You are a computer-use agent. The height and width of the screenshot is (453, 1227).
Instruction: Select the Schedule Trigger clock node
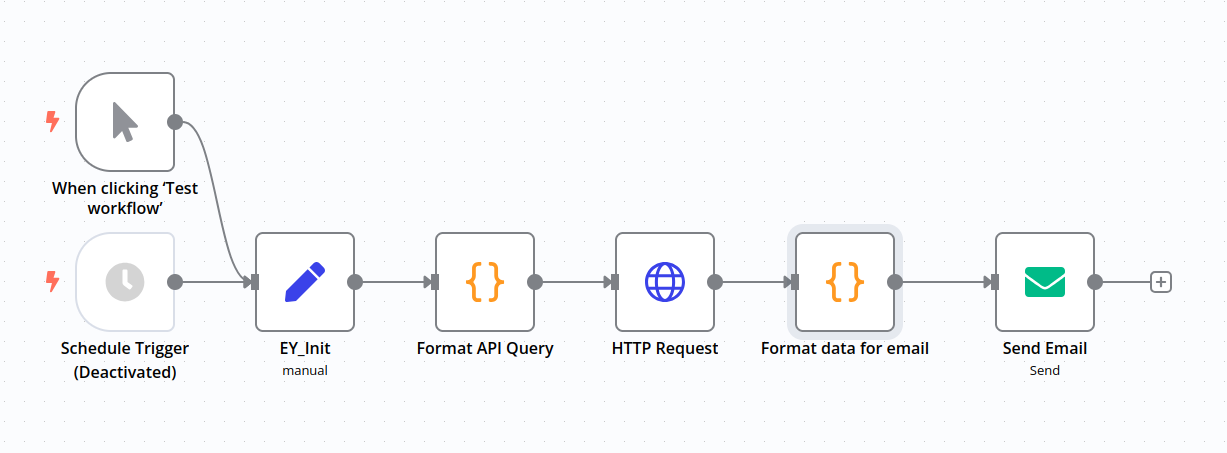(x=125, y=282)
